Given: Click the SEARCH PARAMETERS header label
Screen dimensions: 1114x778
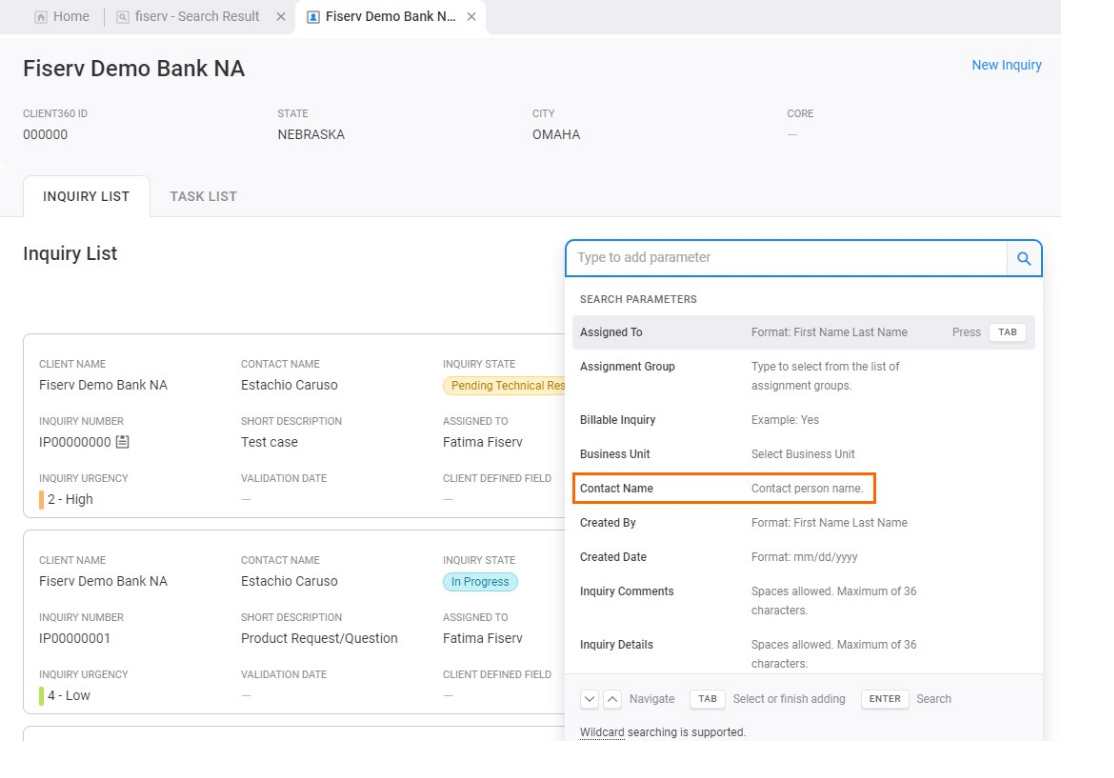Looking at the screenshot, I should [x=638, y=299].
